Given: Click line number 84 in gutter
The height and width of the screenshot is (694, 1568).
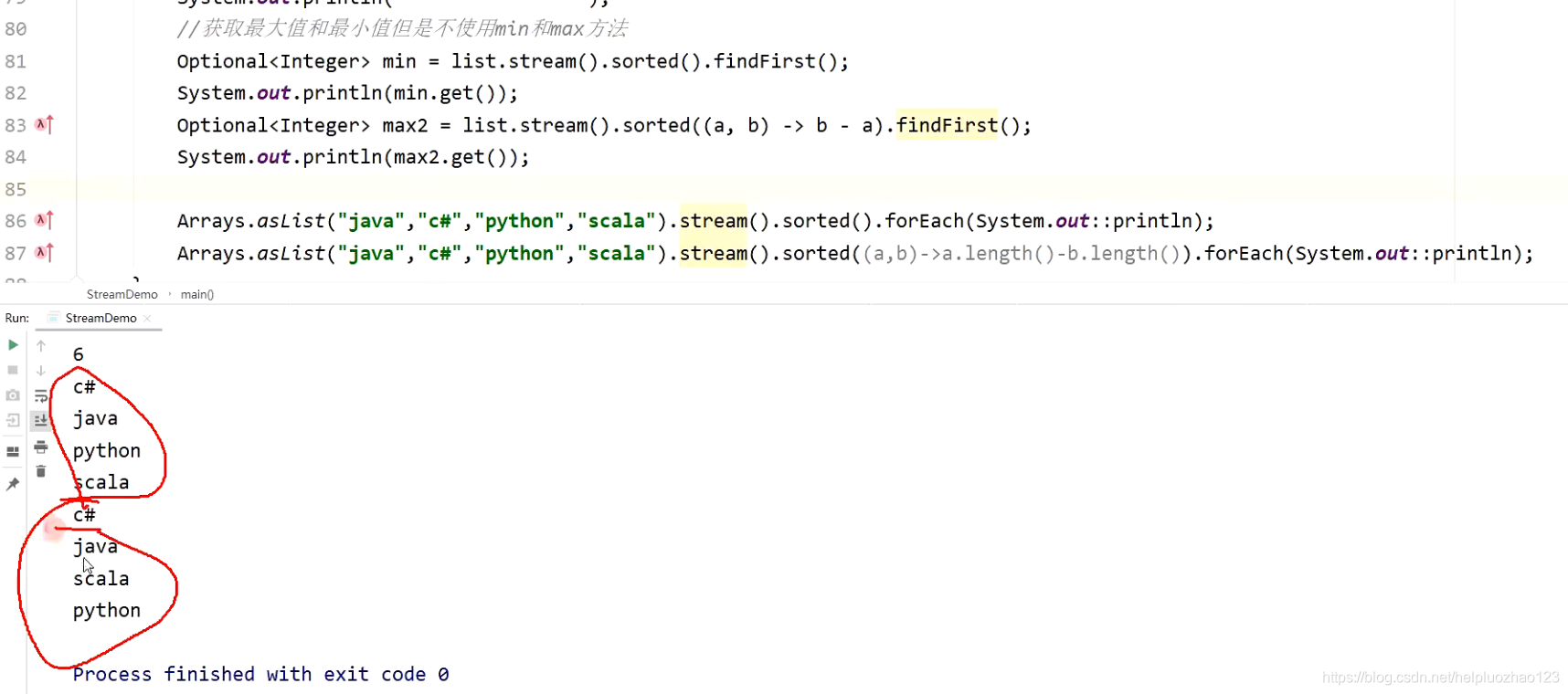Looking at the screenshot, I should pyautogui.click(x=16, y=157).
